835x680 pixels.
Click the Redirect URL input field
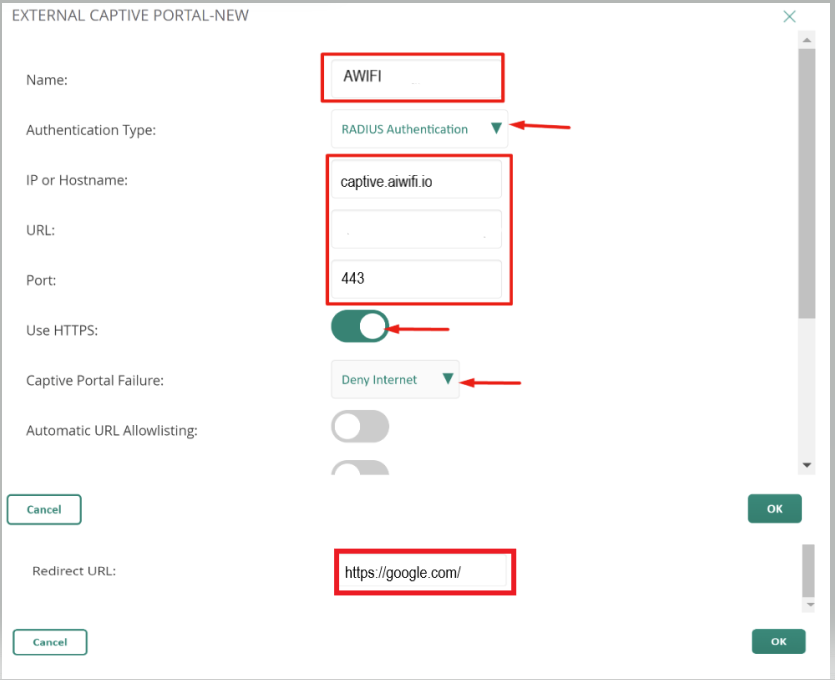click(423, 572)
